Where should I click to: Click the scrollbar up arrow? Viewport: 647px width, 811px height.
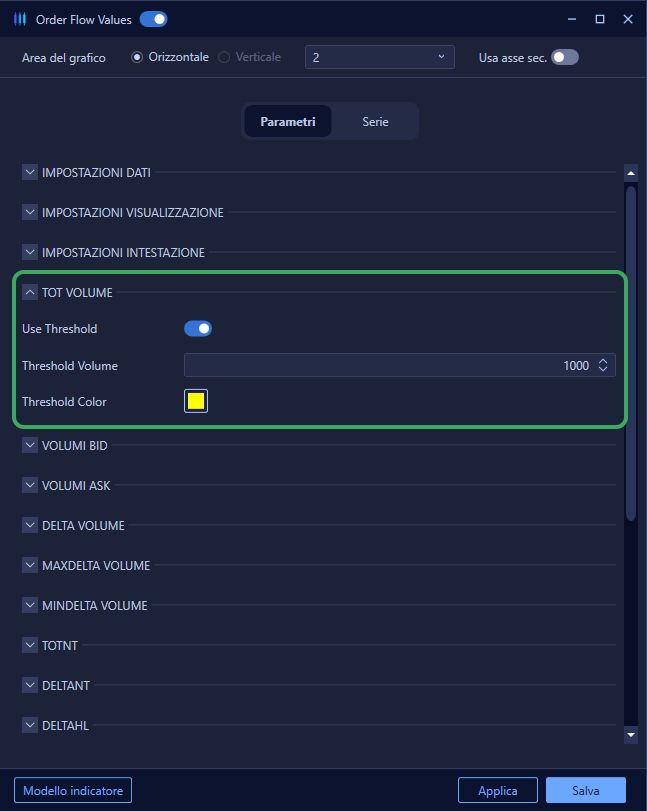(631, 173)
